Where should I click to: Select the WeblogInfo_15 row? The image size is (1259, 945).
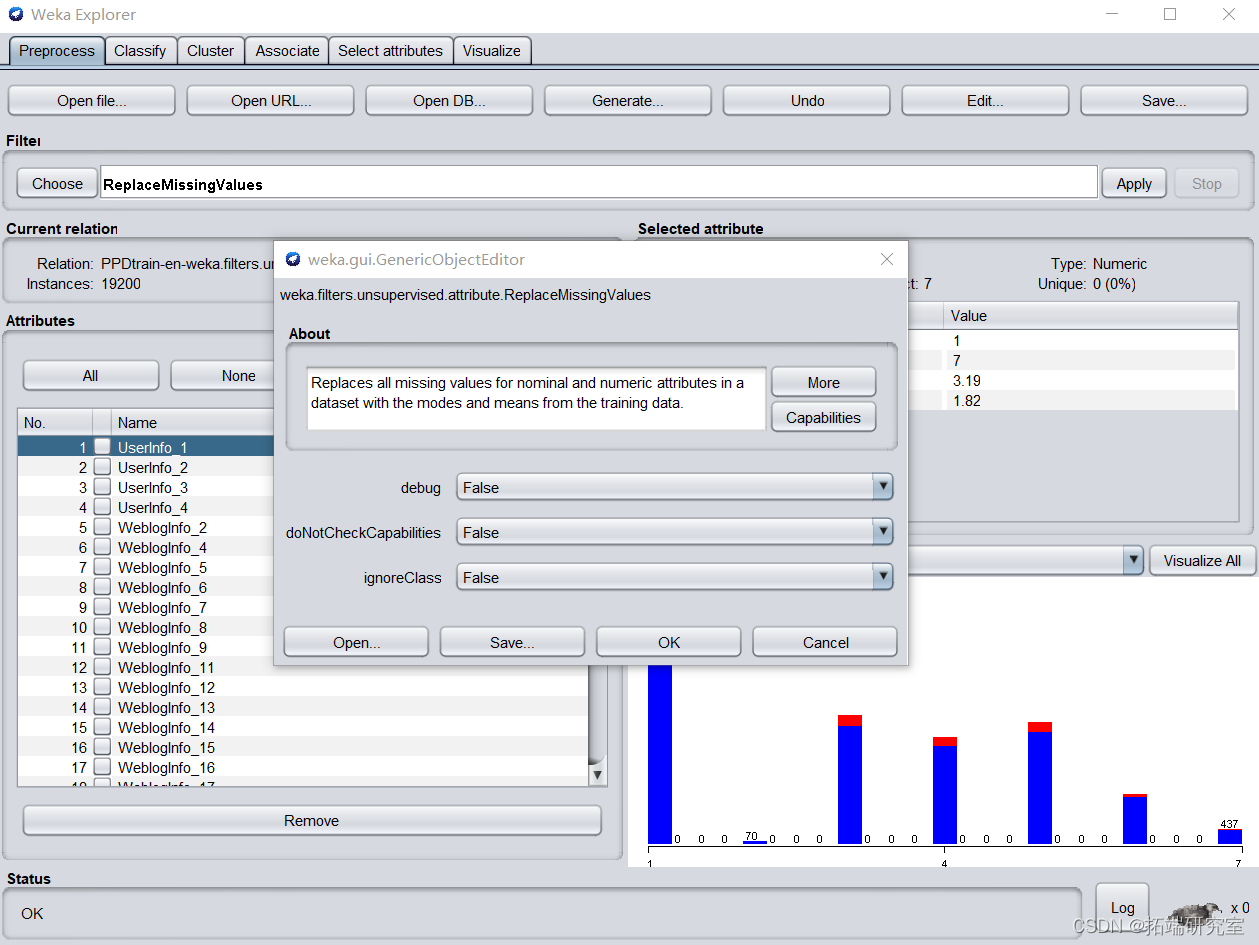click(x=303, y=747)
